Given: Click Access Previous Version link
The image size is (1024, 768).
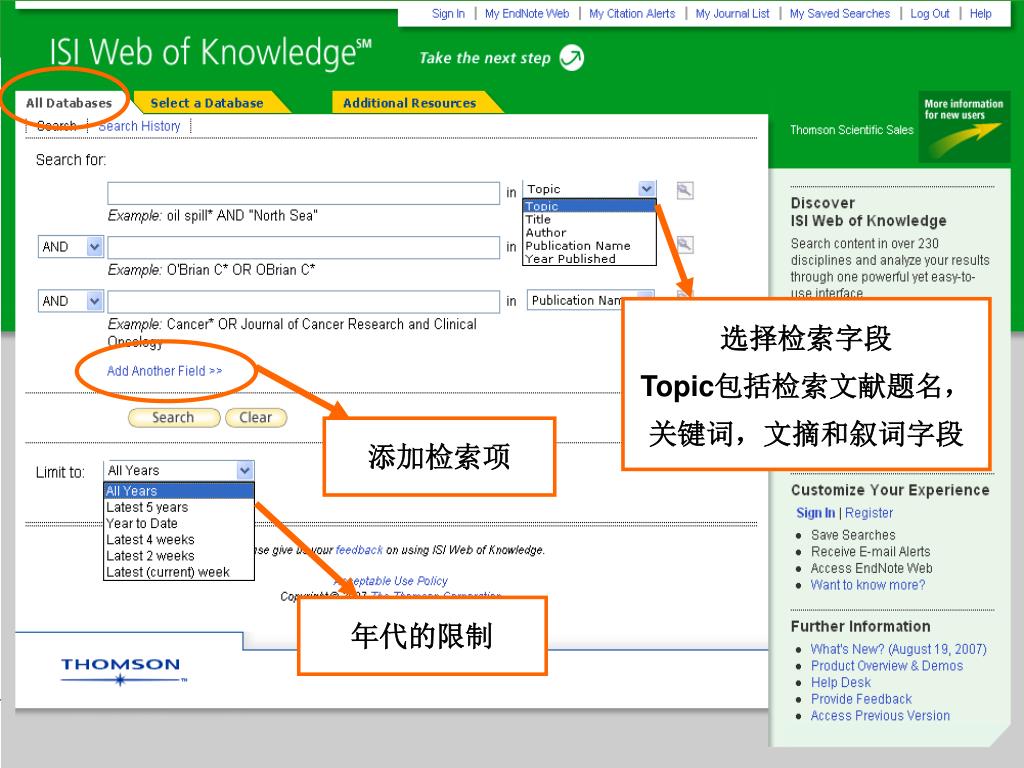Looking at the screenshot, I should [880, 715].
